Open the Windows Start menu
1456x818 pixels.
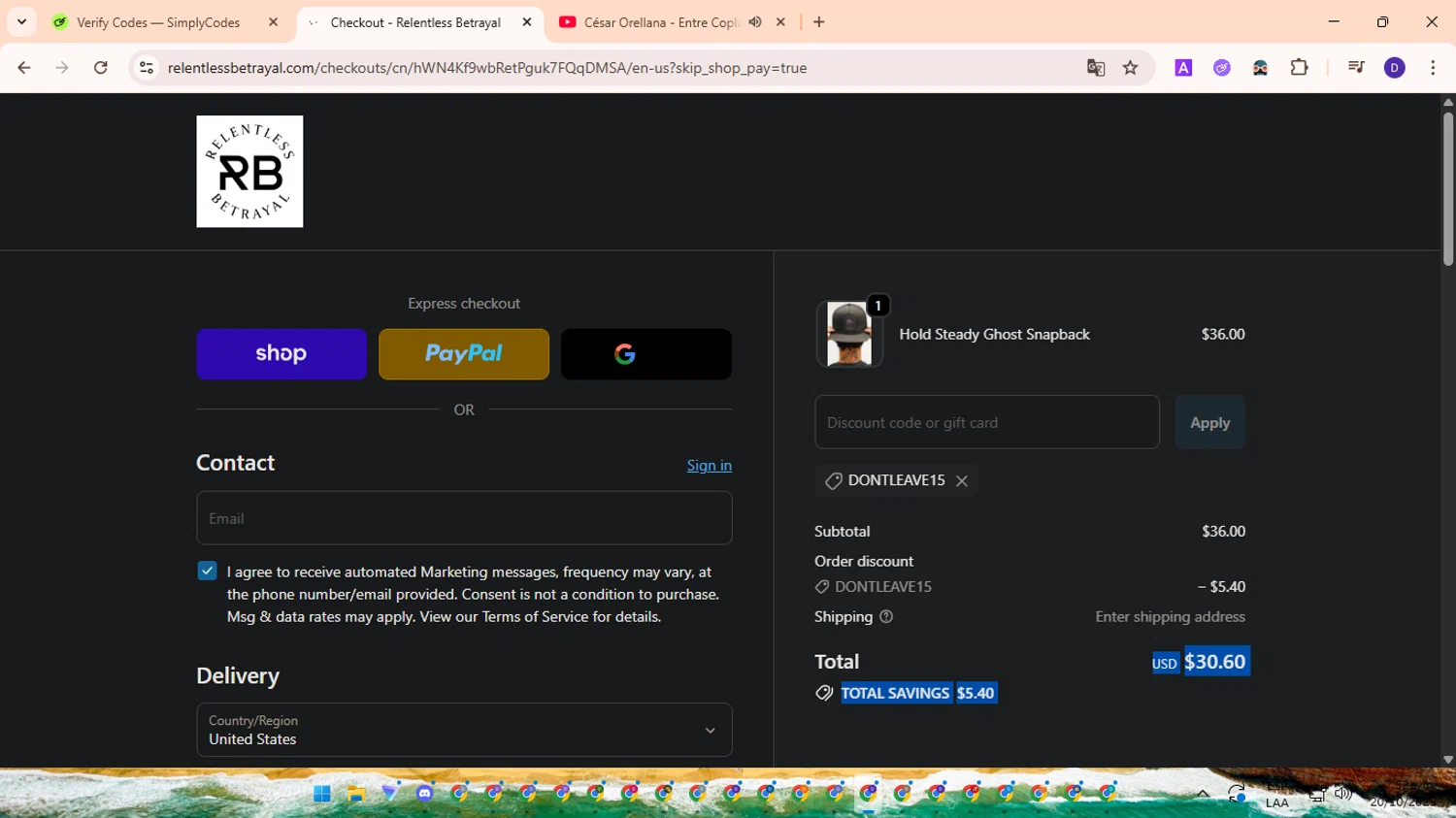point(322,794)
